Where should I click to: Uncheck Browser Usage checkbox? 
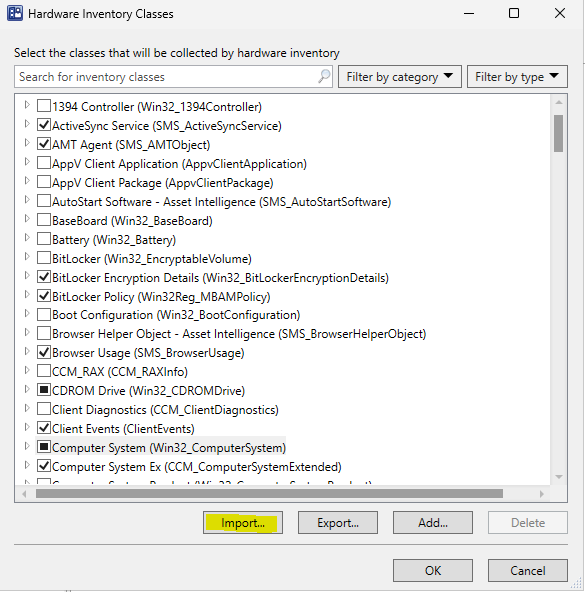pos(44,352)
